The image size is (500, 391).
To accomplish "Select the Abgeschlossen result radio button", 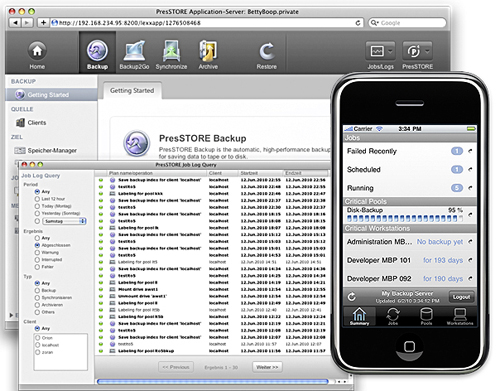I will click(x=37, y=245).
